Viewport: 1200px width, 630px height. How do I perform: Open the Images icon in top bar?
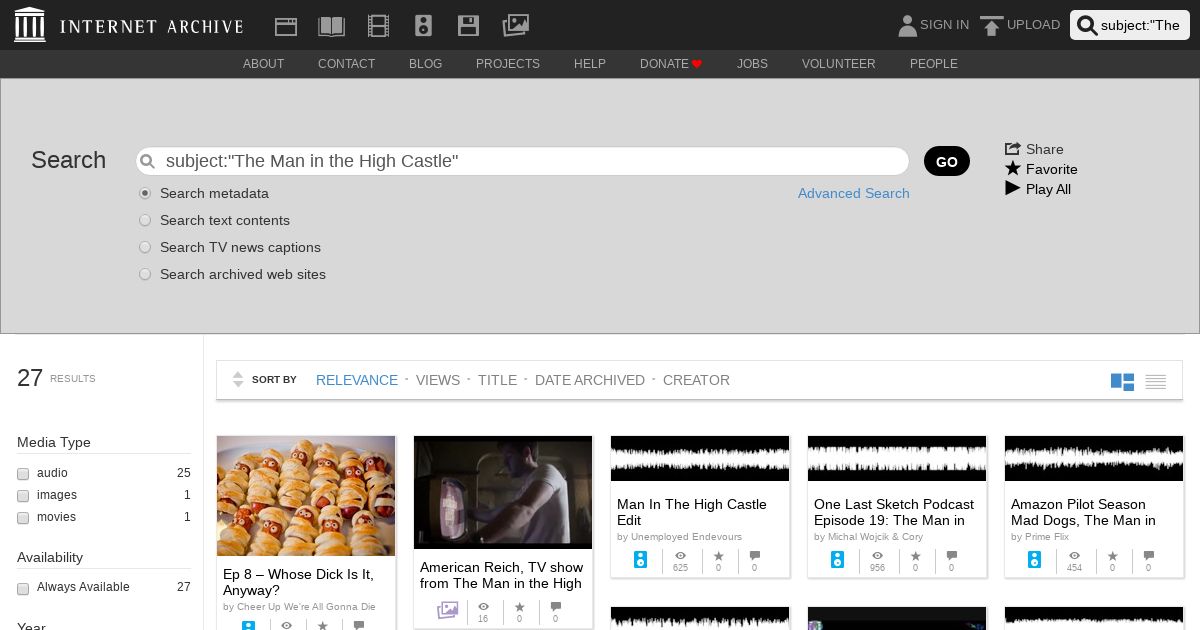coord(515,25)
